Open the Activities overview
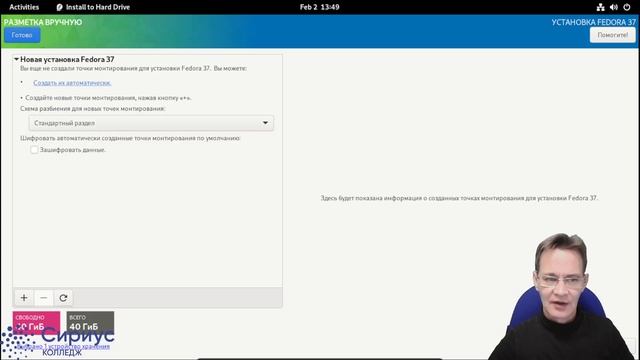 (x=24, y=7)
